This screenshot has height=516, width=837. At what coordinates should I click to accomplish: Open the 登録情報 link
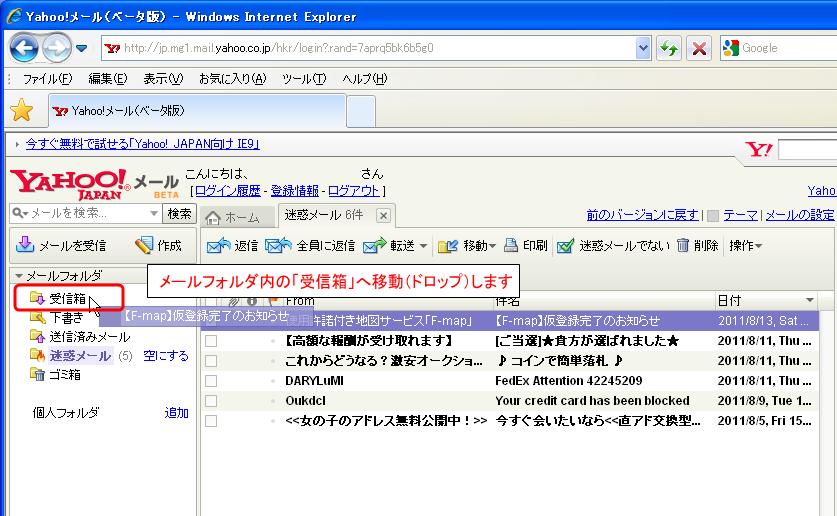coord(294,190)
